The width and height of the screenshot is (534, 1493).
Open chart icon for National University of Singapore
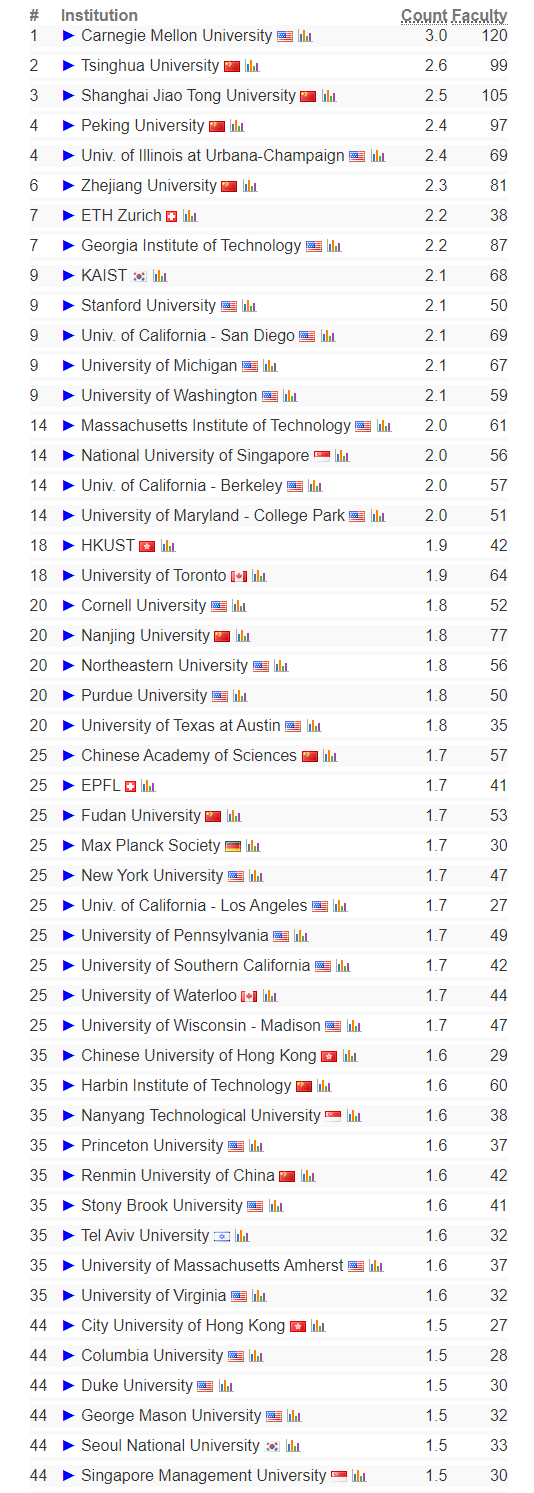click(x=342, y=456)
